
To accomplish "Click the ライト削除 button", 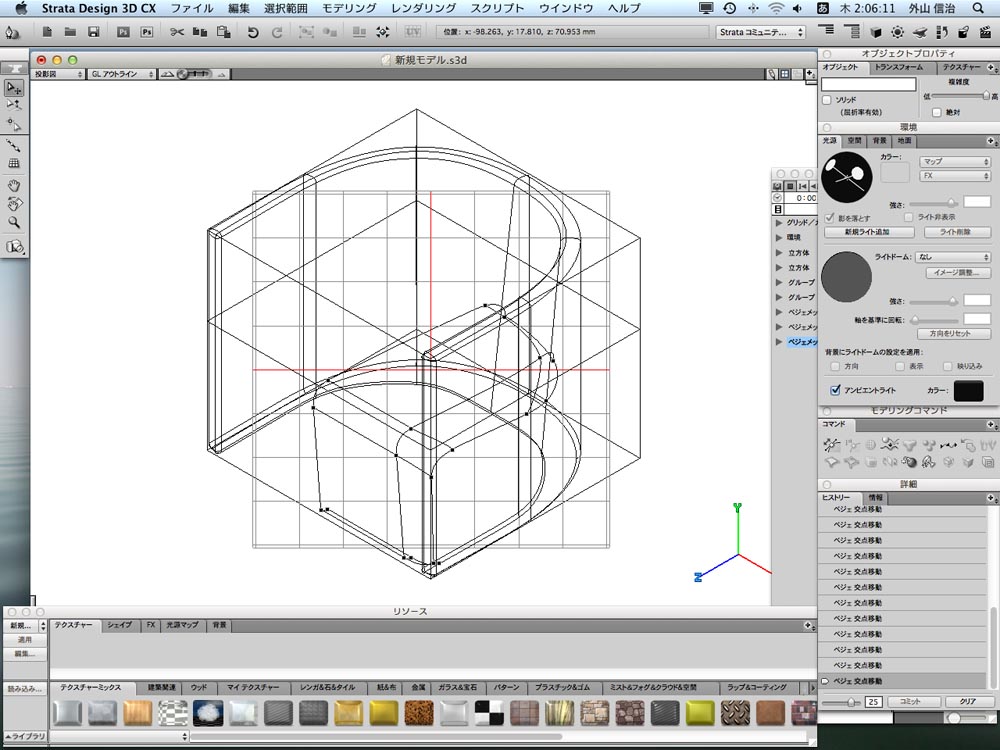I will click(x=955, y=232).
